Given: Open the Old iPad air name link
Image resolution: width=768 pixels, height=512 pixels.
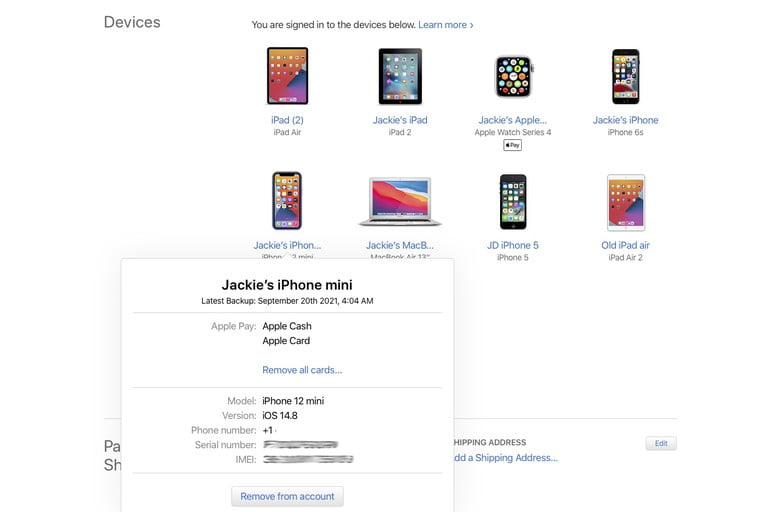Looking at the screenshot, I should [625, 245].
